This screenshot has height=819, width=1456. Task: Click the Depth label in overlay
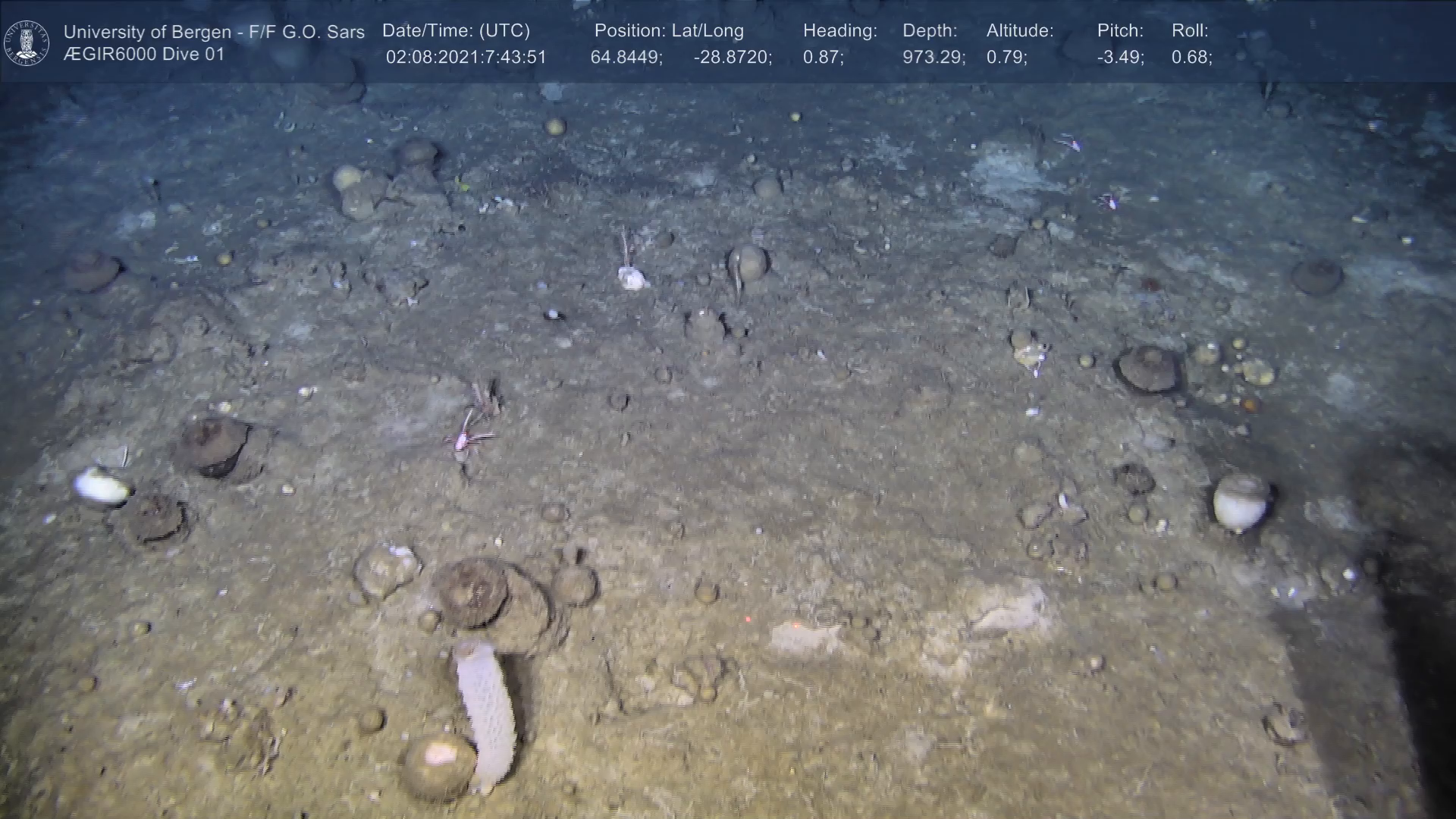[929, 31]
